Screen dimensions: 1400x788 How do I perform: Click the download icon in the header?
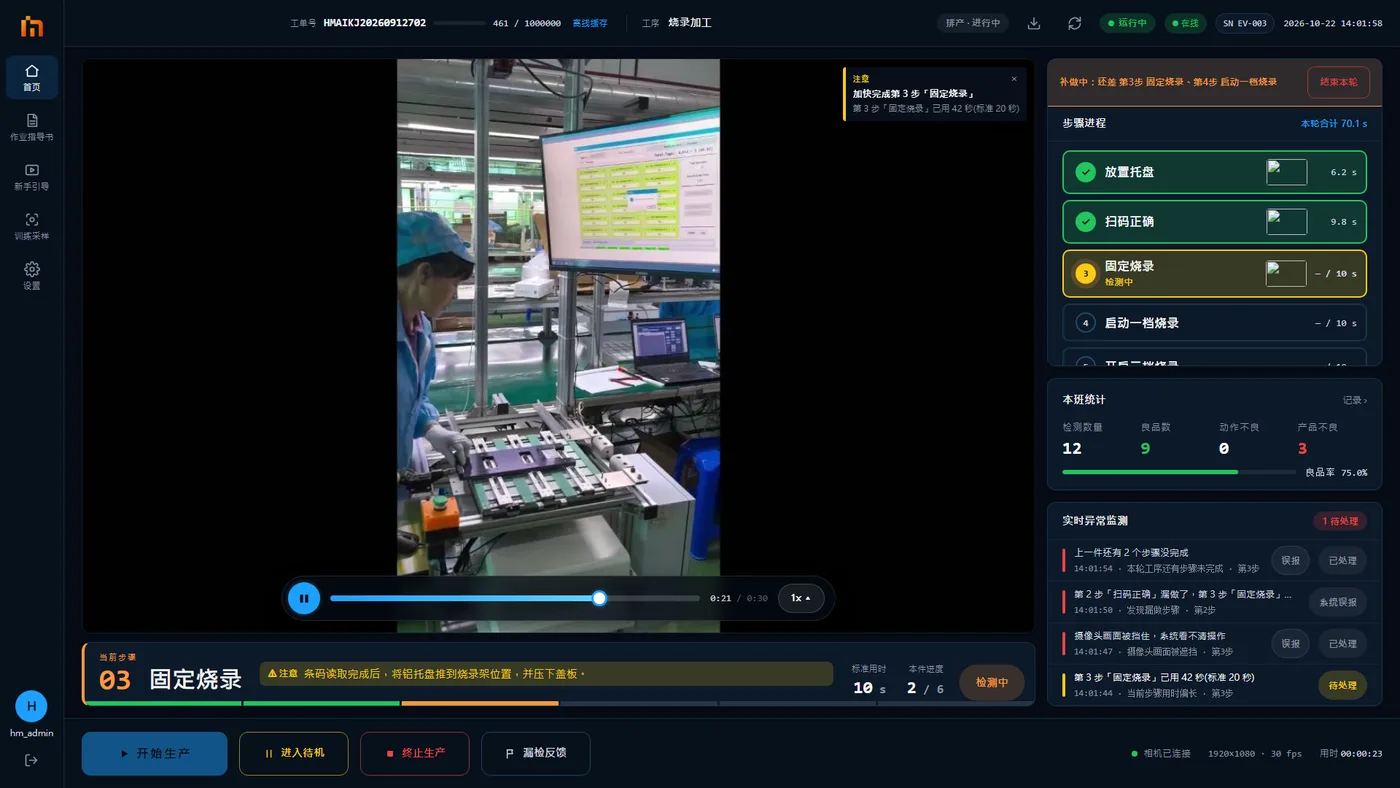(x=1034, y=23)
